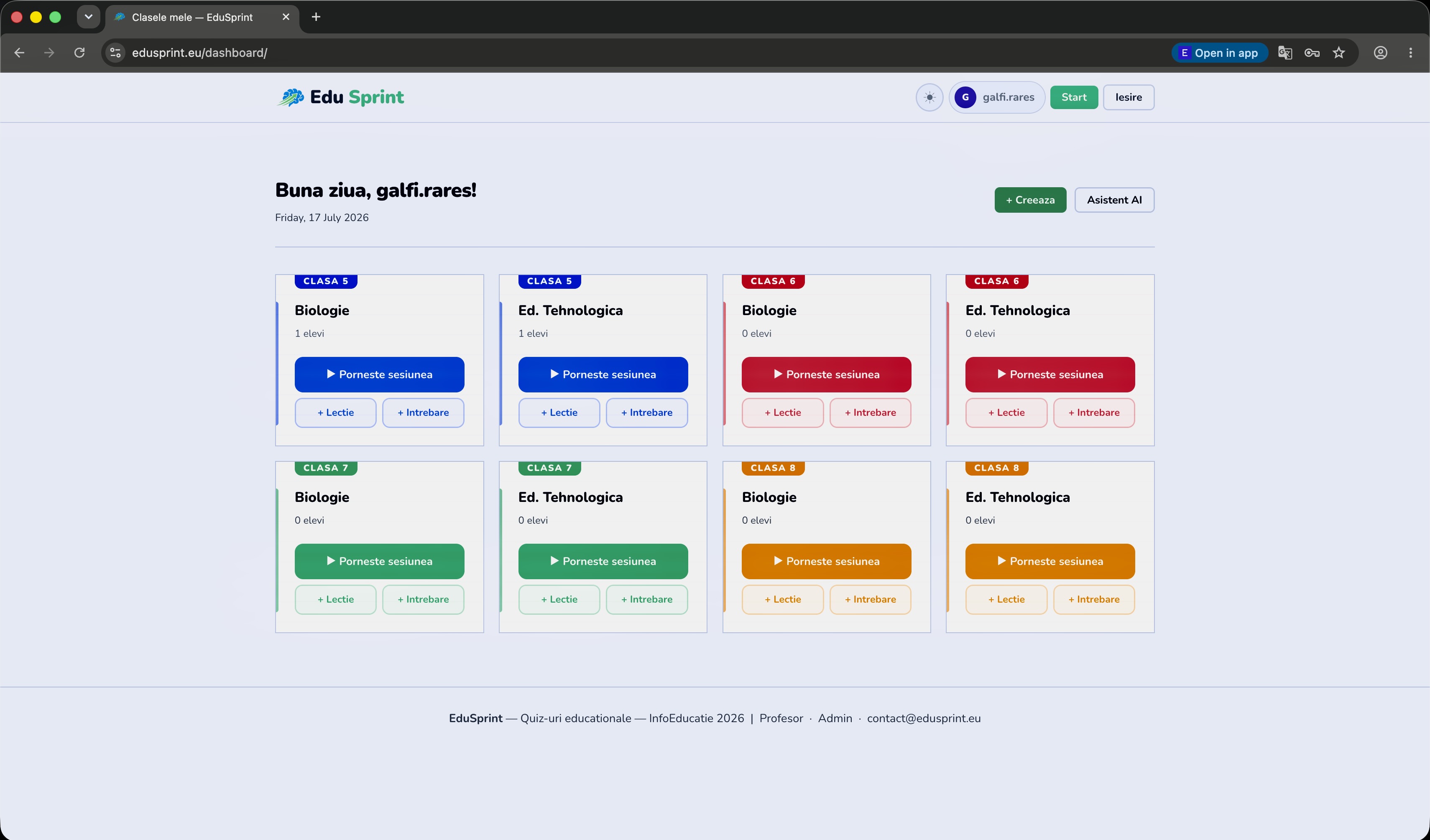Image resolution: width=1430 pixels, height=840 pixels.
Task: Click the browser forward arrow
Action: (49, 53)
